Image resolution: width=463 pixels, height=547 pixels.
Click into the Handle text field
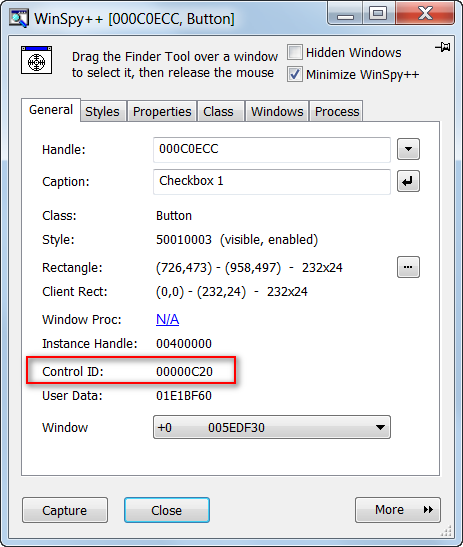[x=272, y=150]
